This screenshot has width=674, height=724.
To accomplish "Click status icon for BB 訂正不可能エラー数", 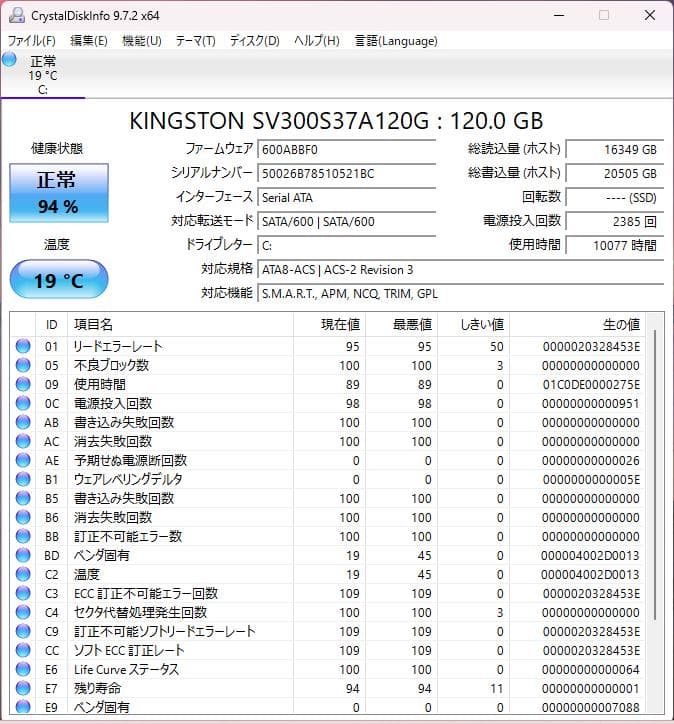I will tap(23, 536).
